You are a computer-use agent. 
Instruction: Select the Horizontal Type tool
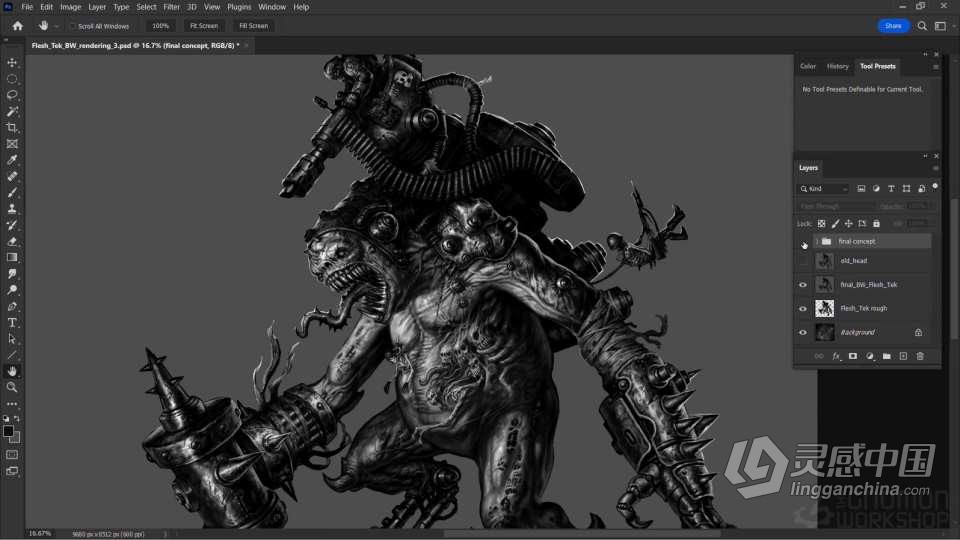pyautogui.click(x=12, y=322)
